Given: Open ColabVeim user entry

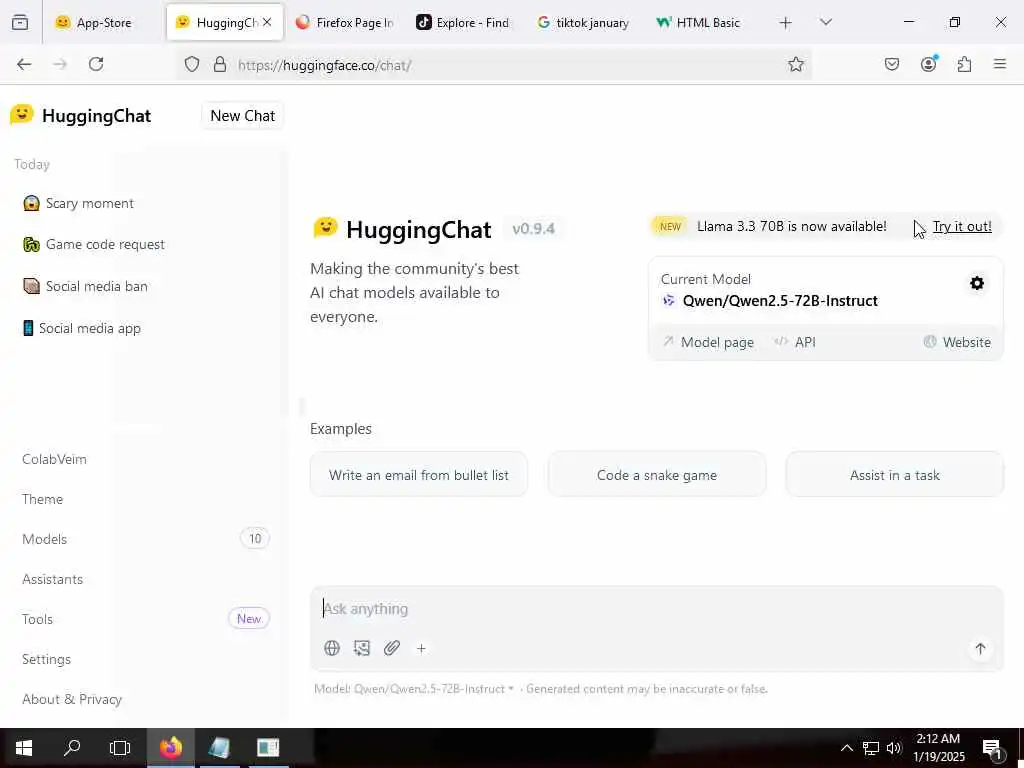Looking at the screenshot, I should tap(54, 459).
